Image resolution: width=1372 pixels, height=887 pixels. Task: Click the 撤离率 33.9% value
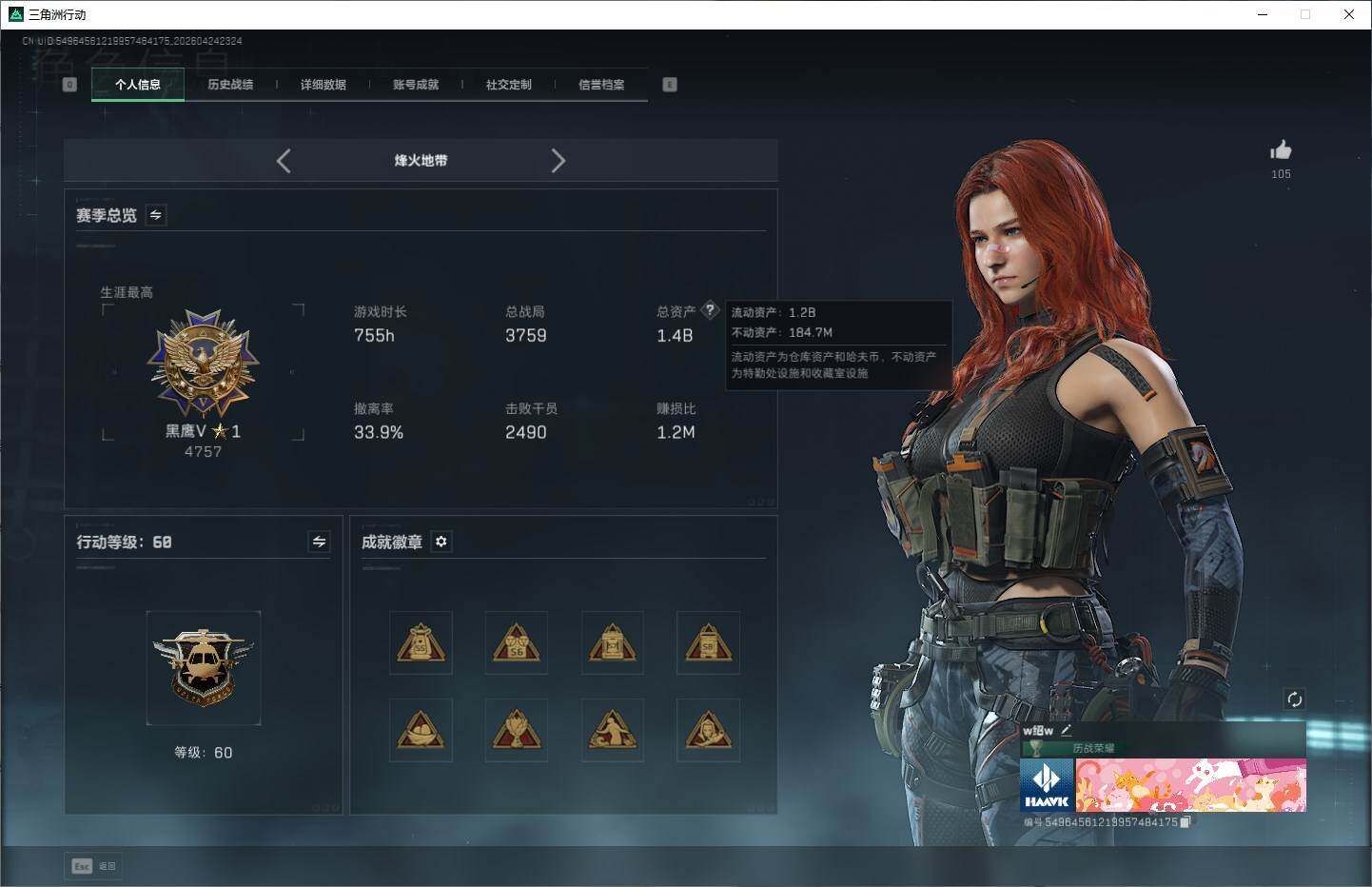[379, 433]
